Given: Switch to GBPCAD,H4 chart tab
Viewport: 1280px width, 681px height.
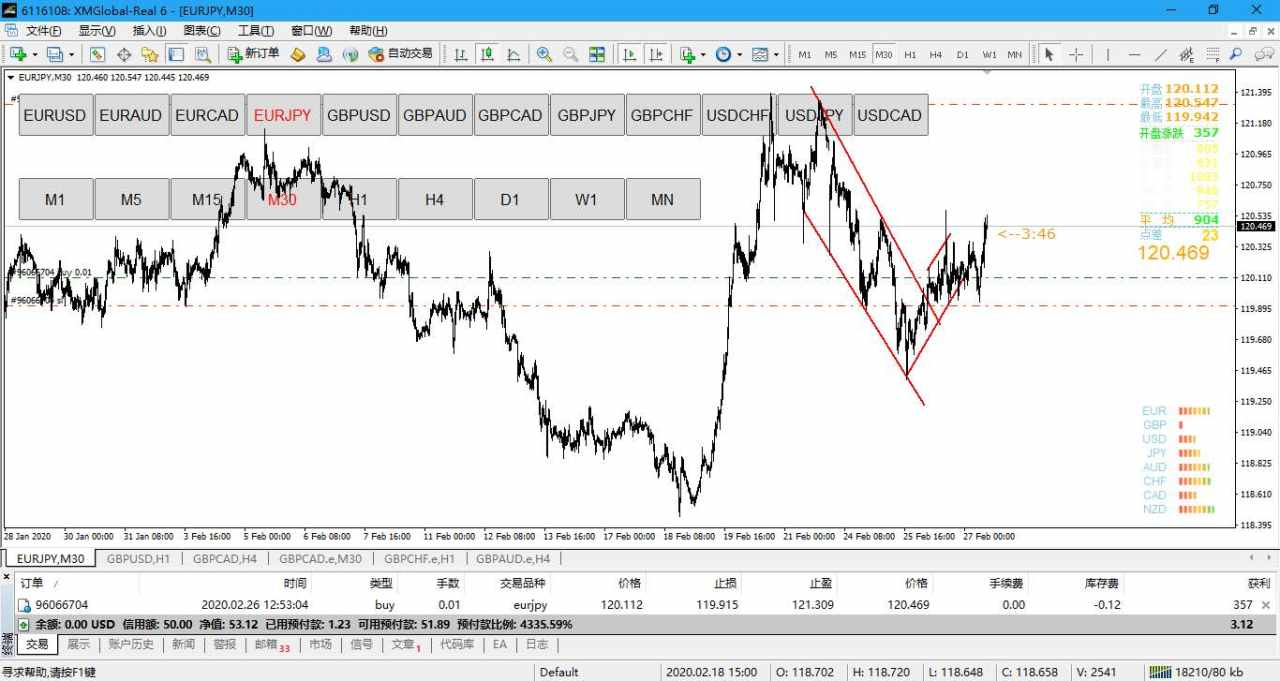Looking at the screenshot, I should tap(225, 559).
